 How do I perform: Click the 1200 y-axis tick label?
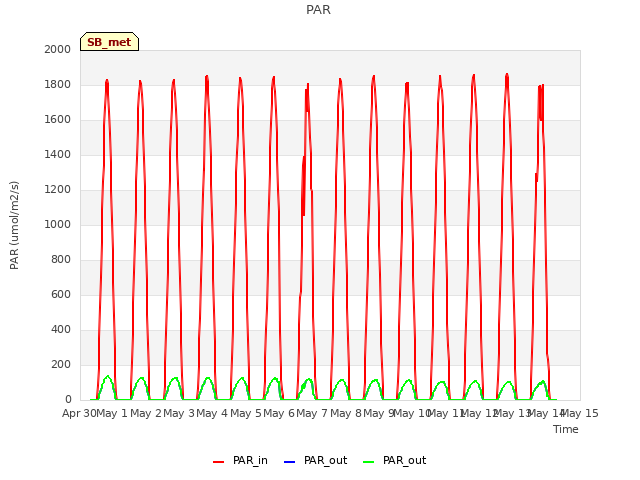58,189
